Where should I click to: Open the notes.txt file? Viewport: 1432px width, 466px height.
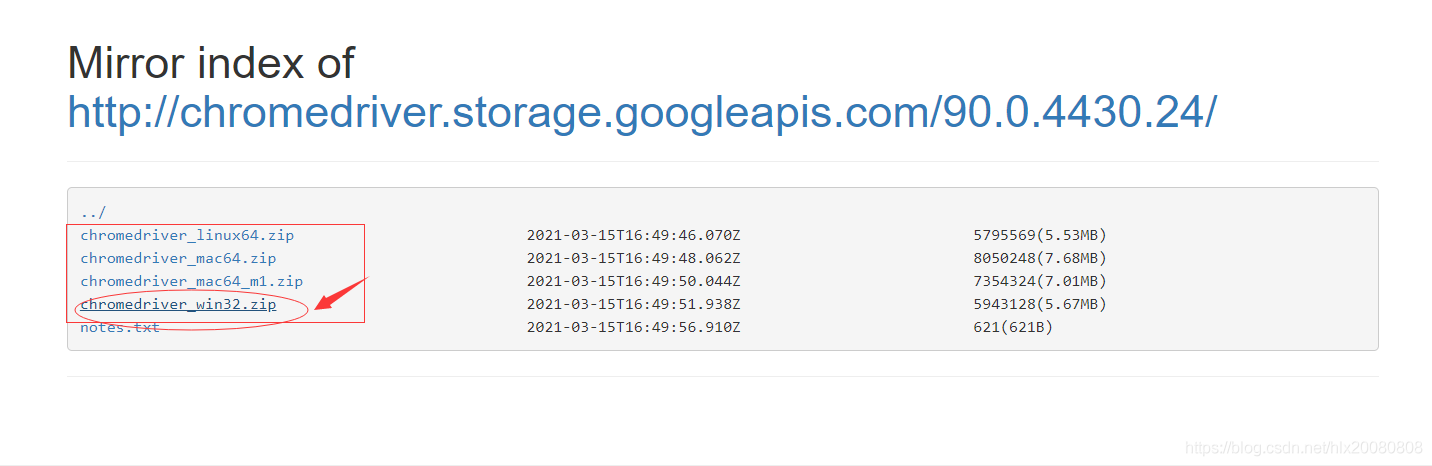tap(120, 327)
